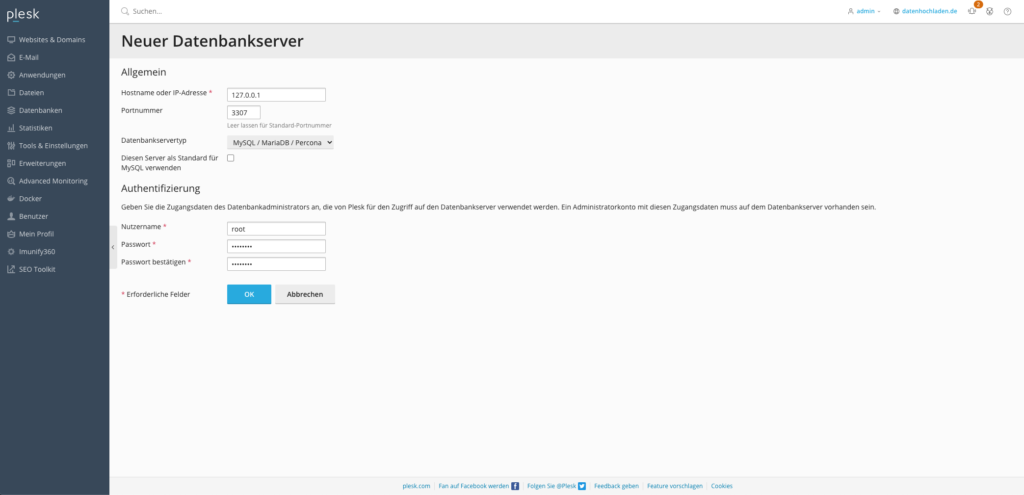Click 'Leer lassen für Standard-Portnummer' hint
The image size is (1024, 495).
280,125
